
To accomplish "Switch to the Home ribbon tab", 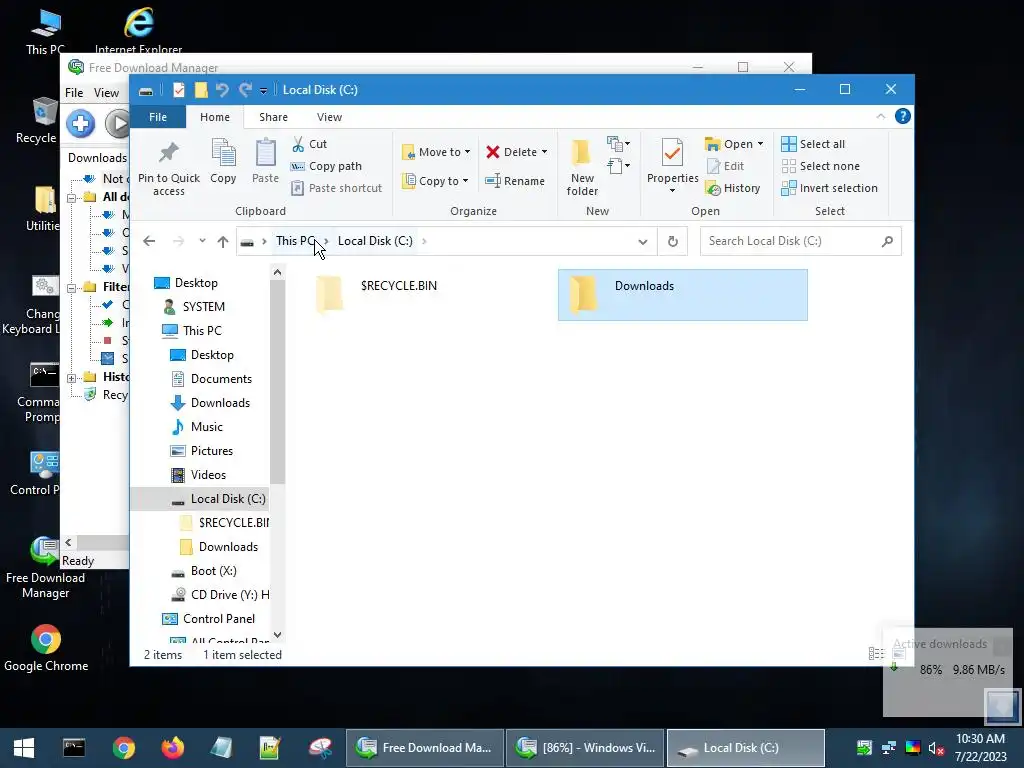I will pos(215,117).
